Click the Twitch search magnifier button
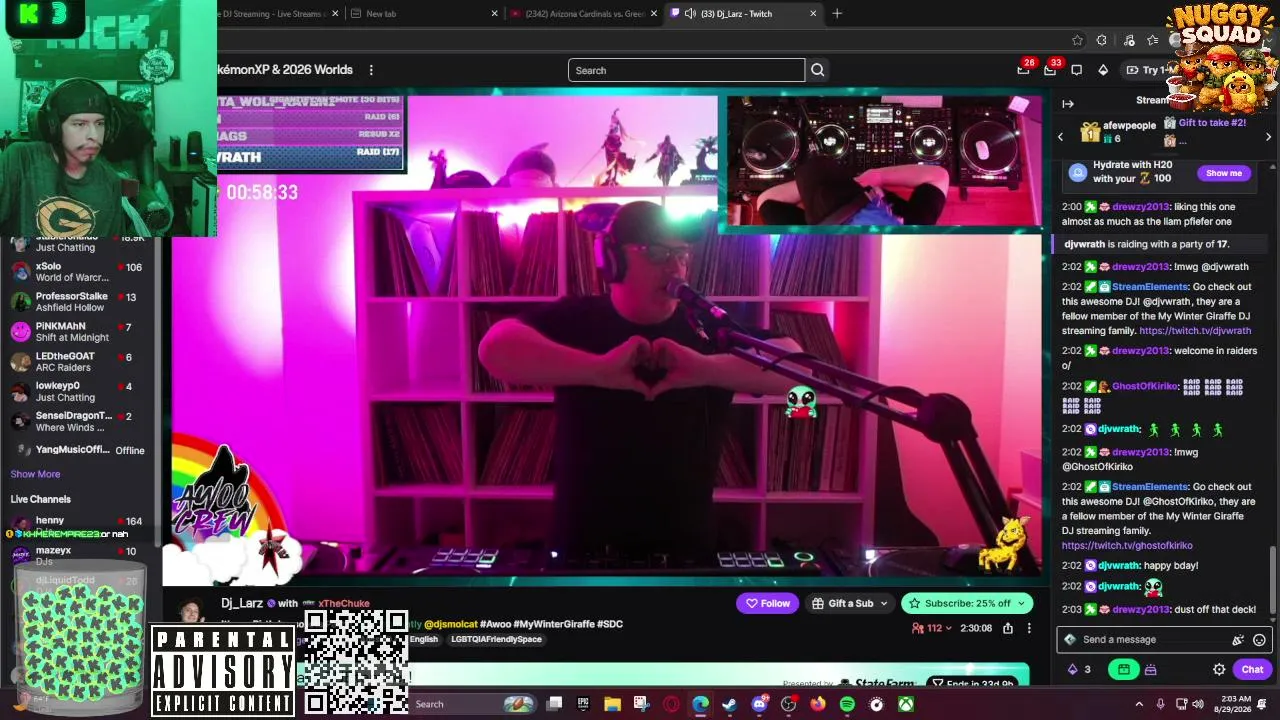 (818, 70)
